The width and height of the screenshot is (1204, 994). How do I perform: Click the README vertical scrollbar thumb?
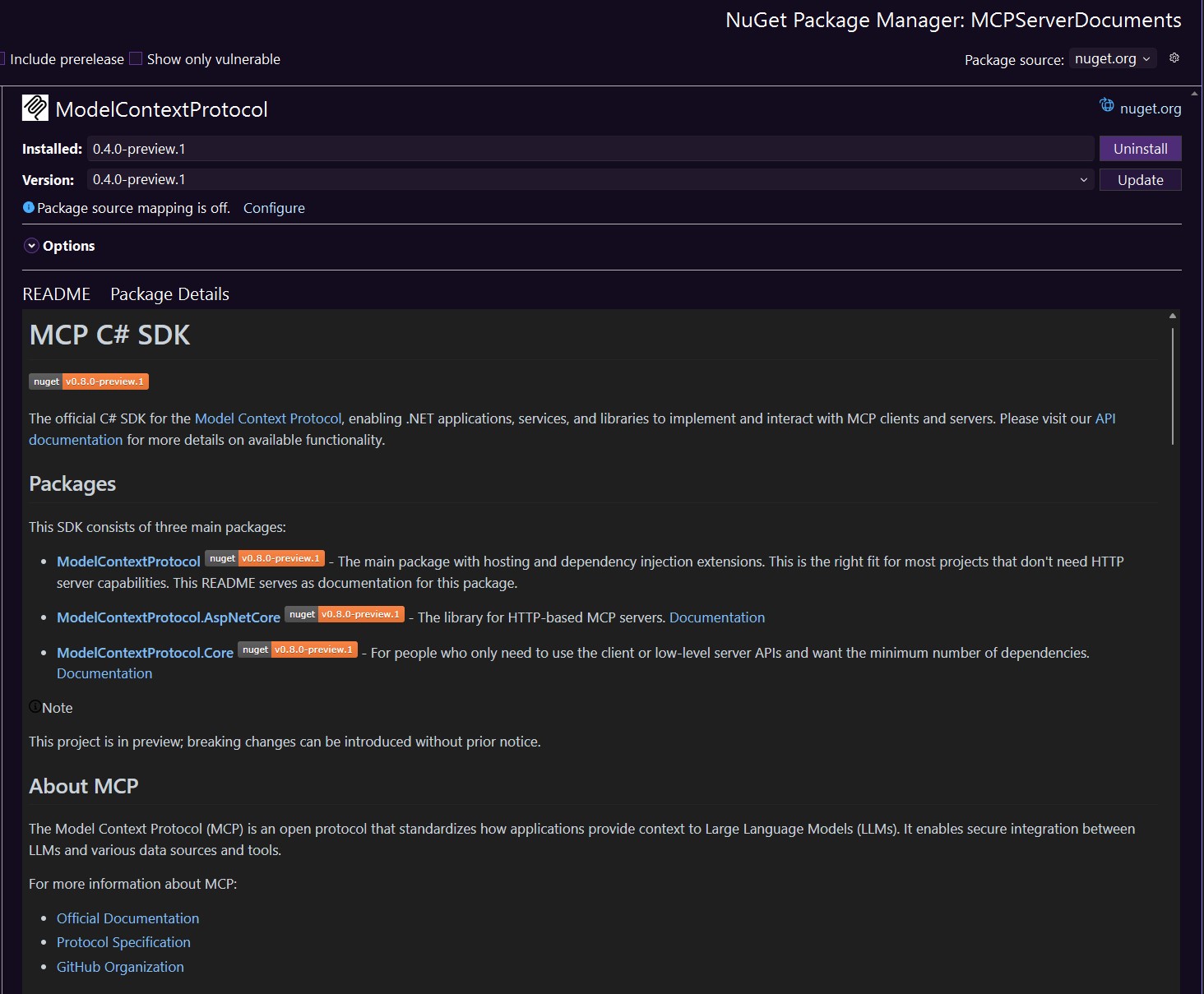click(1173, 386)
